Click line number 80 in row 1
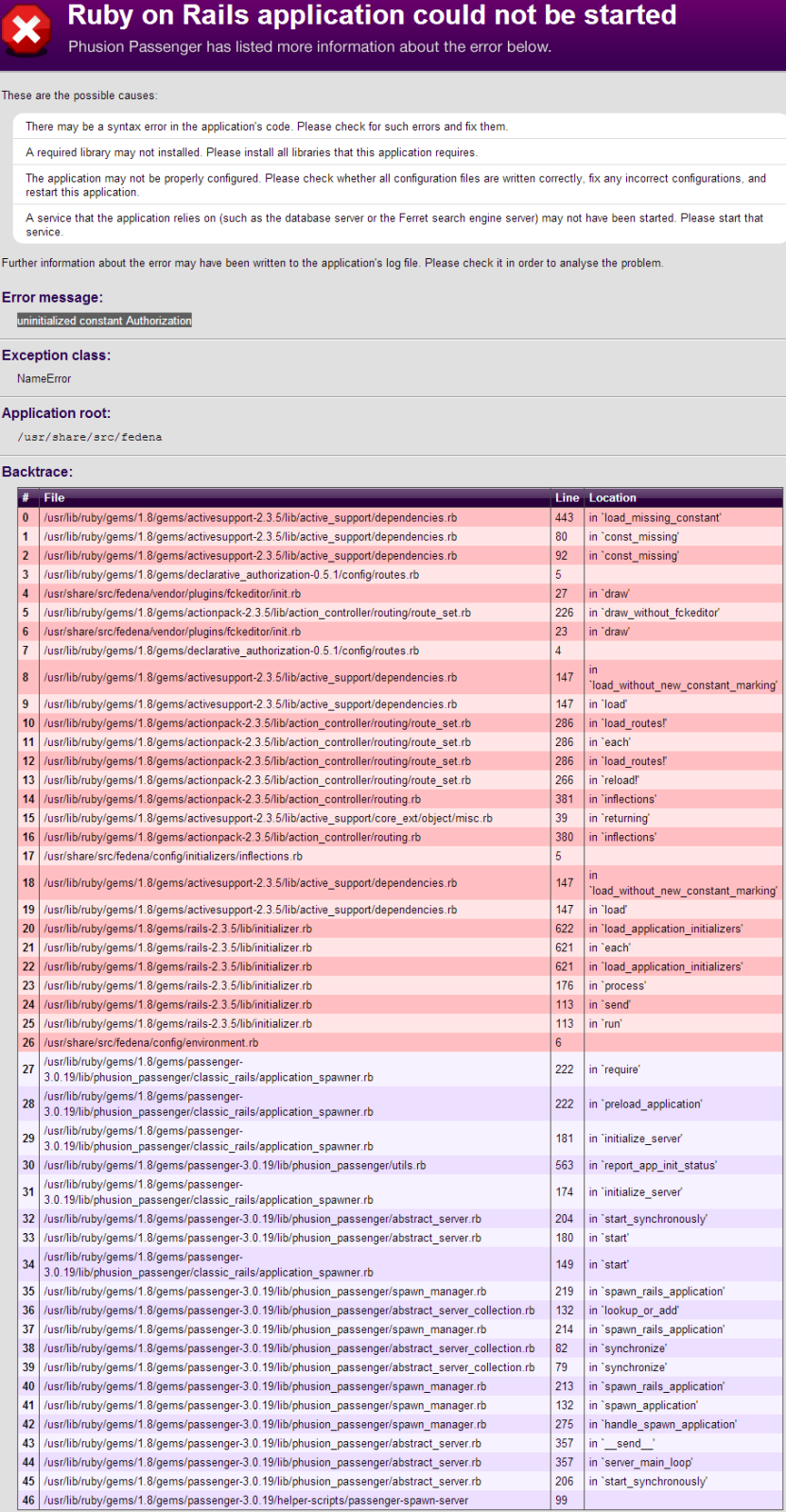Image resolution: width=786 pixels, height=1512 pixels. coord(562,537)
